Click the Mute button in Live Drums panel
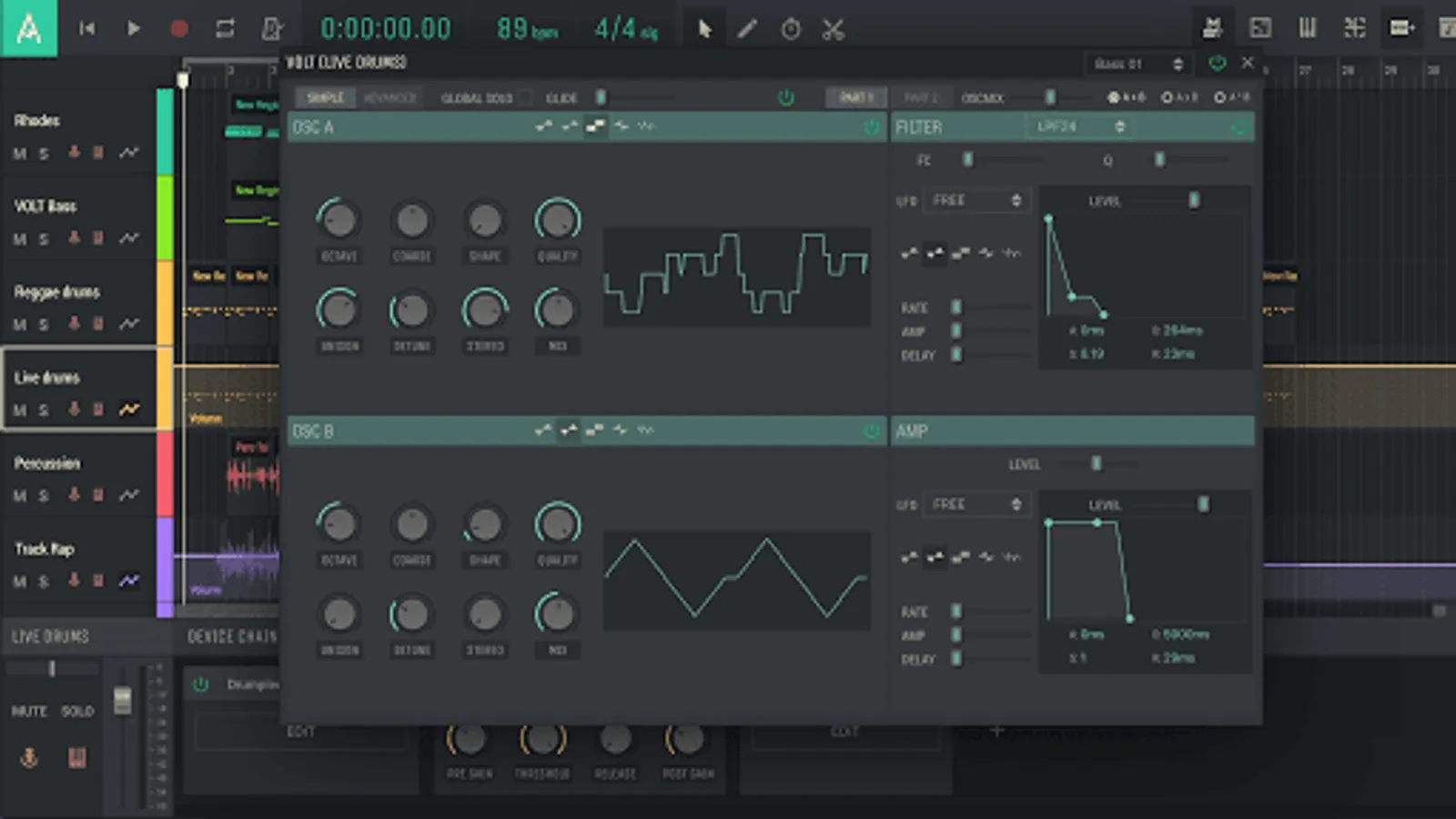 [x=29, y=711]
